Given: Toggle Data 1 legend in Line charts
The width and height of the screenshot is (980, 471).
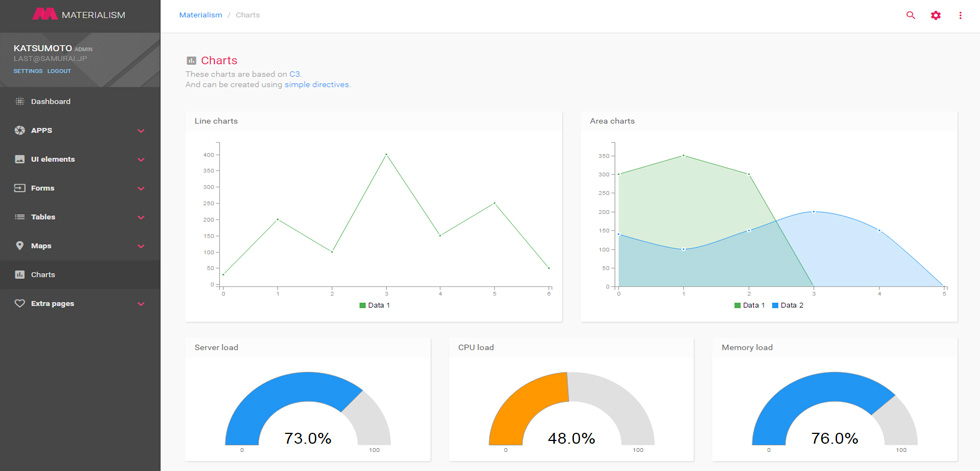Looking at the screenshot, I should click(374, 305).
